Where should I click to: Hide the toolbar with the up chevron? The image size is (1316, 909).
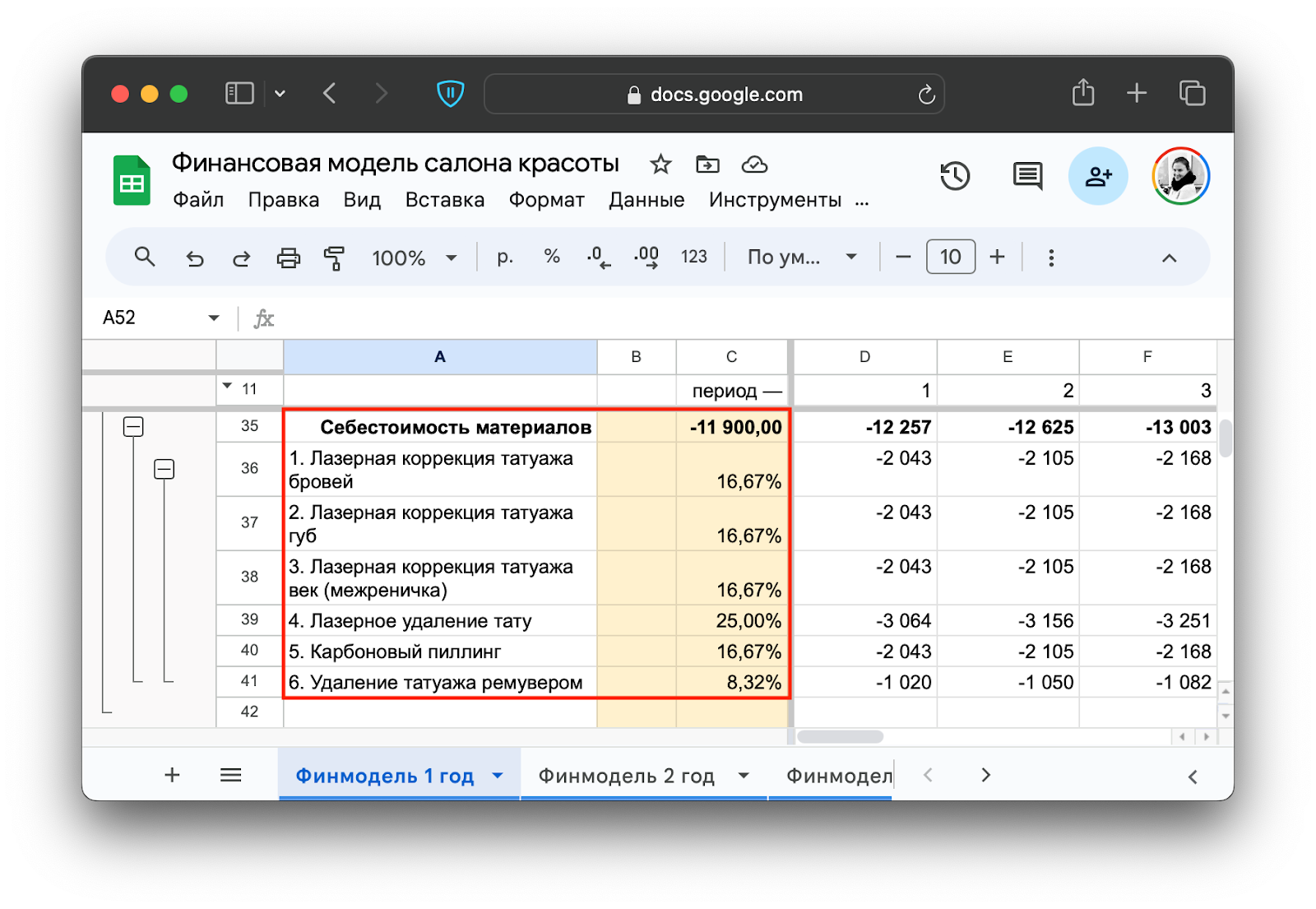pyautogui.click(x=1169, y=258)
